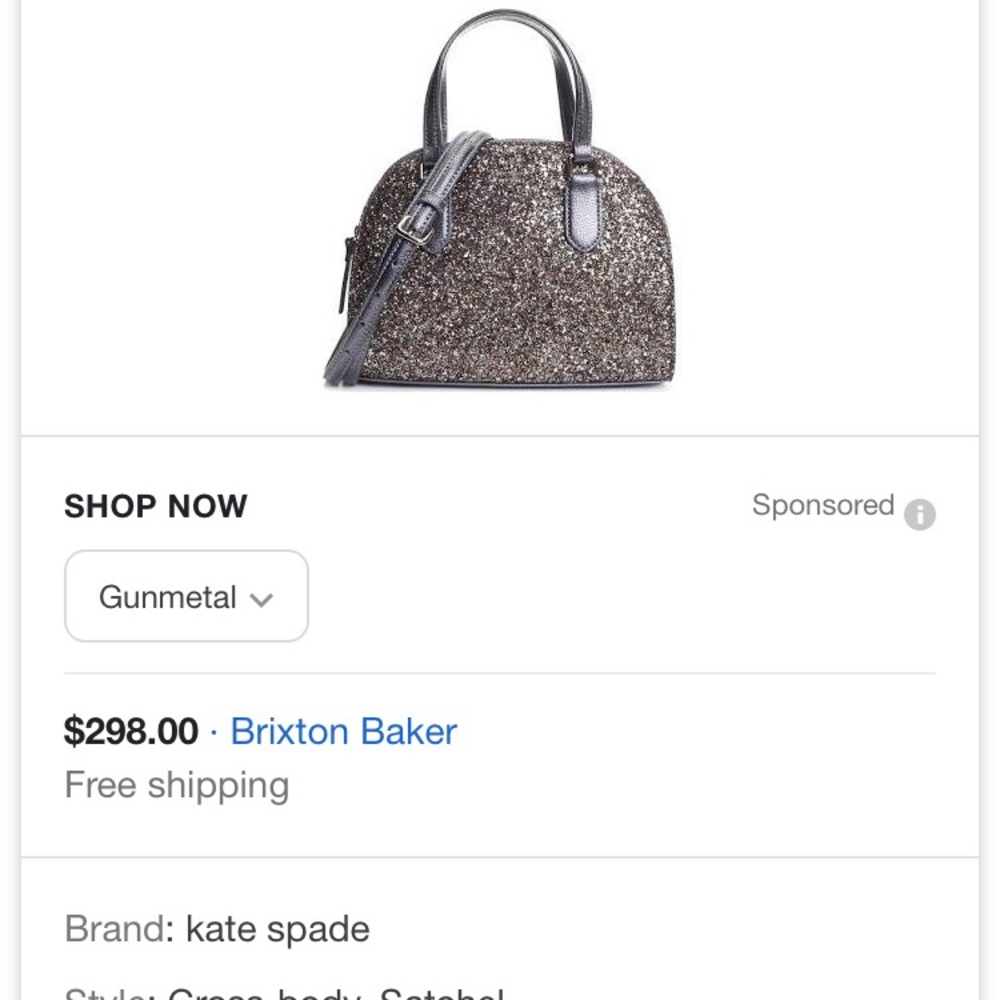
Task: Click the chevron arrow in Gunmetal selector
Action: point(261,599)
